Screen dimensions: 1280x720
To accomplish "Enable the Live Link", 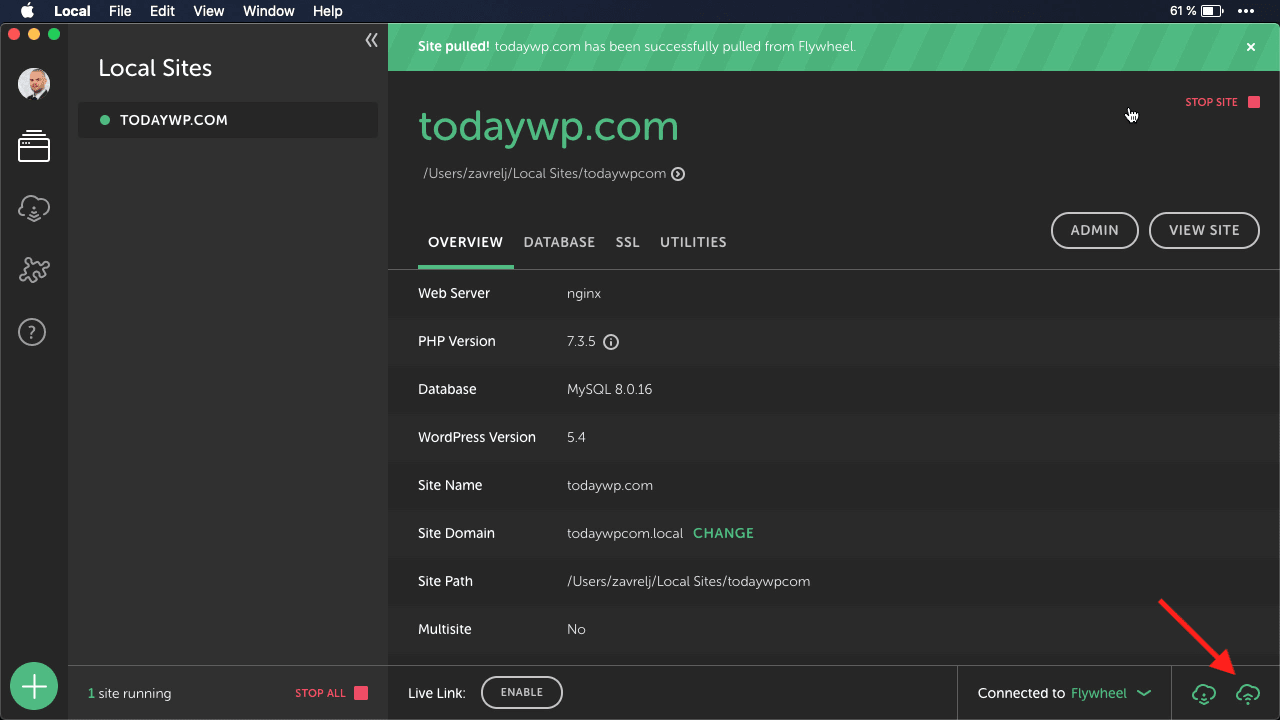I will tap(522, 692).
